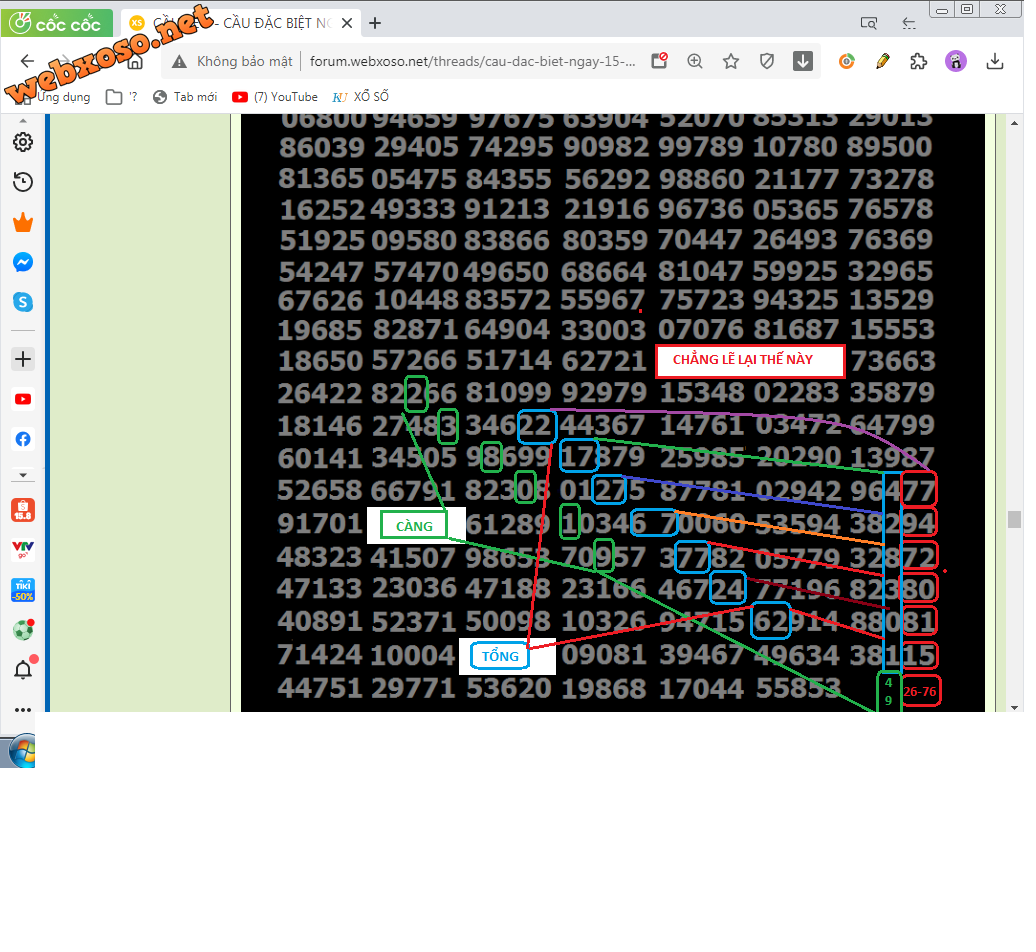Image resolution: width=1036 pixels, height=952 pixels.
Task: Open the Facebook sidebar shortcut
Action: click(x=23, y=439)
